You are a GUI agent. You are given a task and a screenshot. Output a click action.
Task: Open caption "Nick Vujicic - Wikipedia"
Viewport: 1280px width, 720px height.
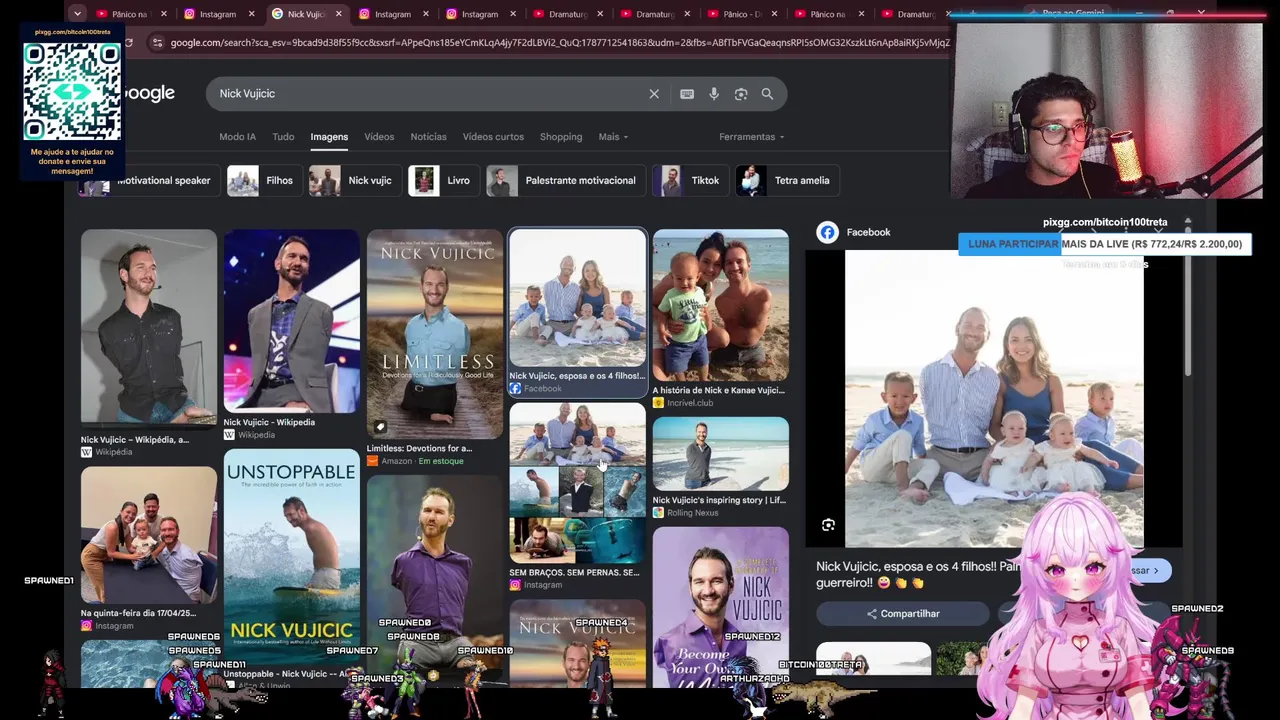(269, 422)
